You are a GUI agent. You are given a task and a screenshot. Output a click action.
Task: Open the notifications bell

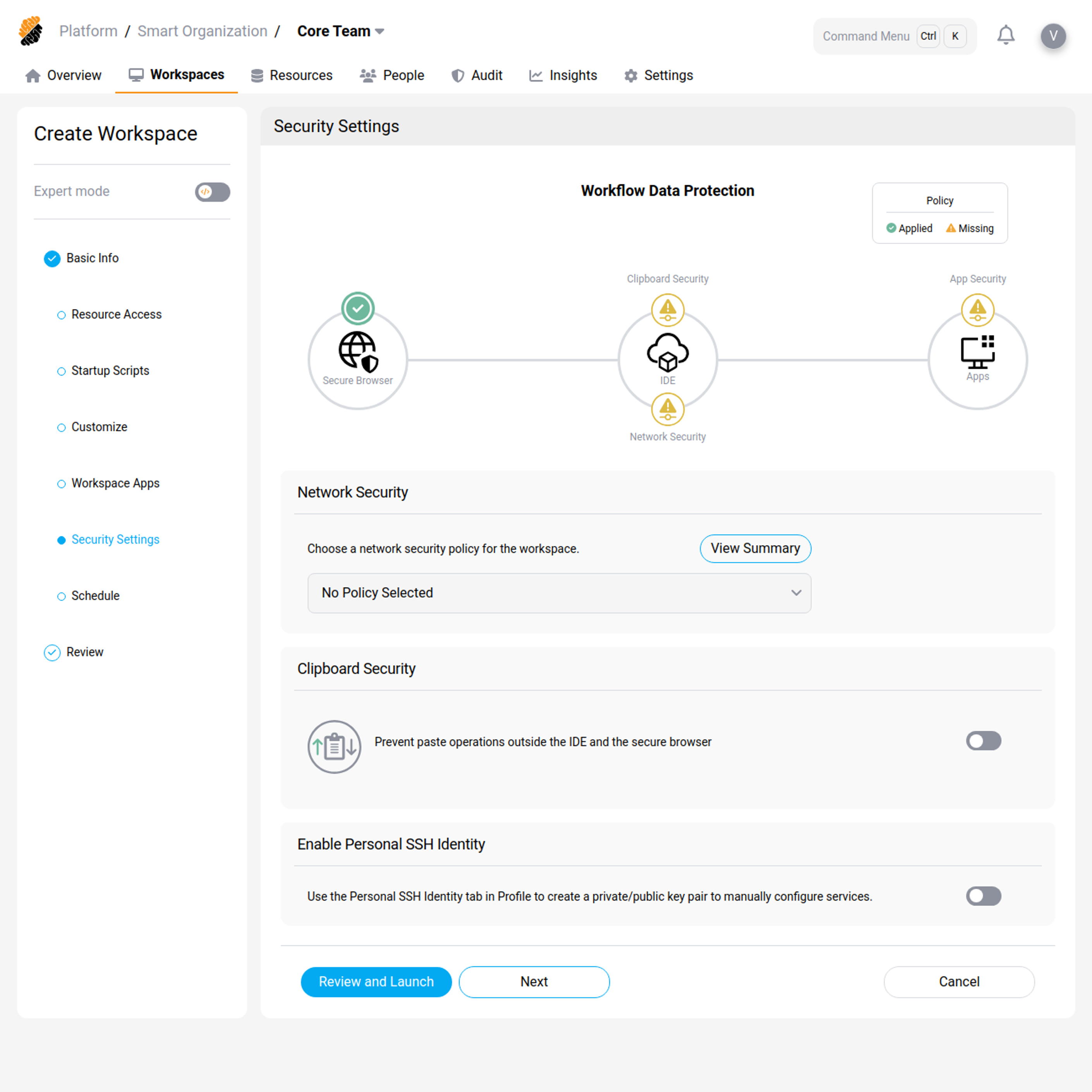coord(1006,36)
